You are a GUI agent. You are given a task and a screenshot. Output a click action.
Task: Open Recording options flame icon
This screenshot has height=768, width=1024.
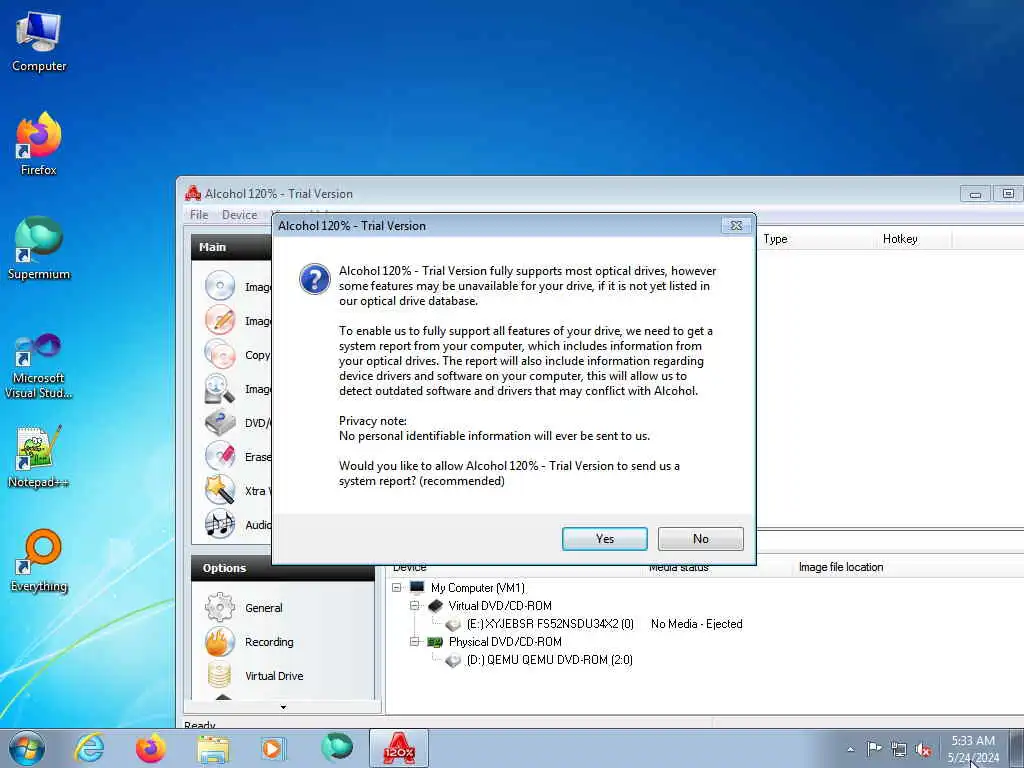219,641
